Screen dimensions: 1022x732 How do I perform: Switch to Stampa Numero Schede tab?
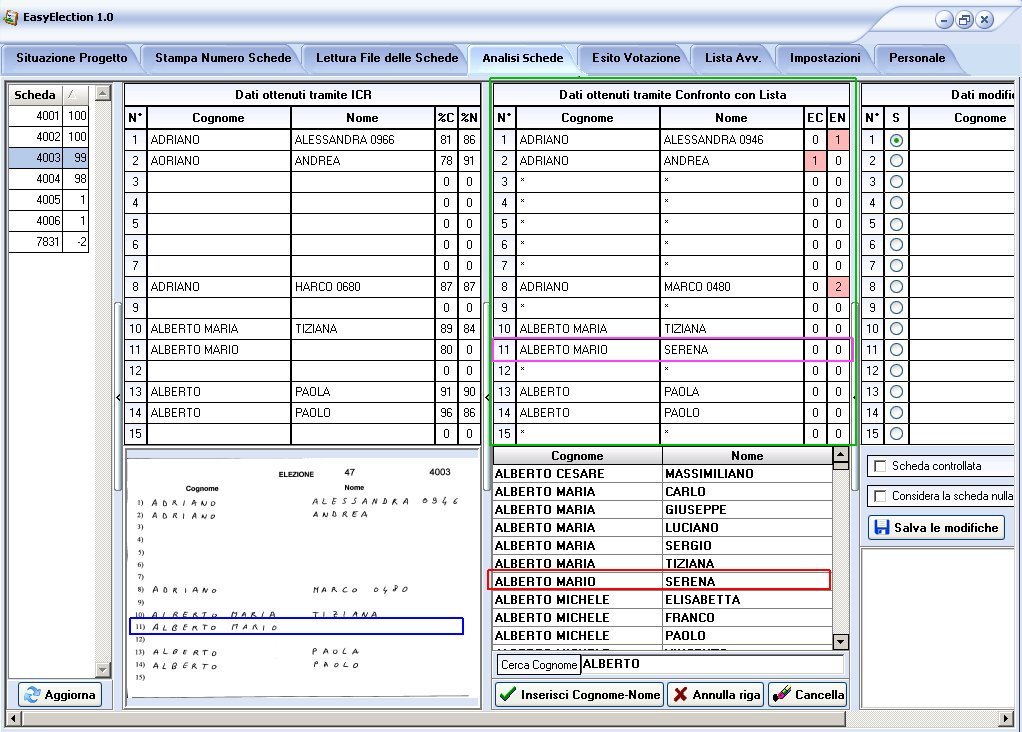point(223,58)
